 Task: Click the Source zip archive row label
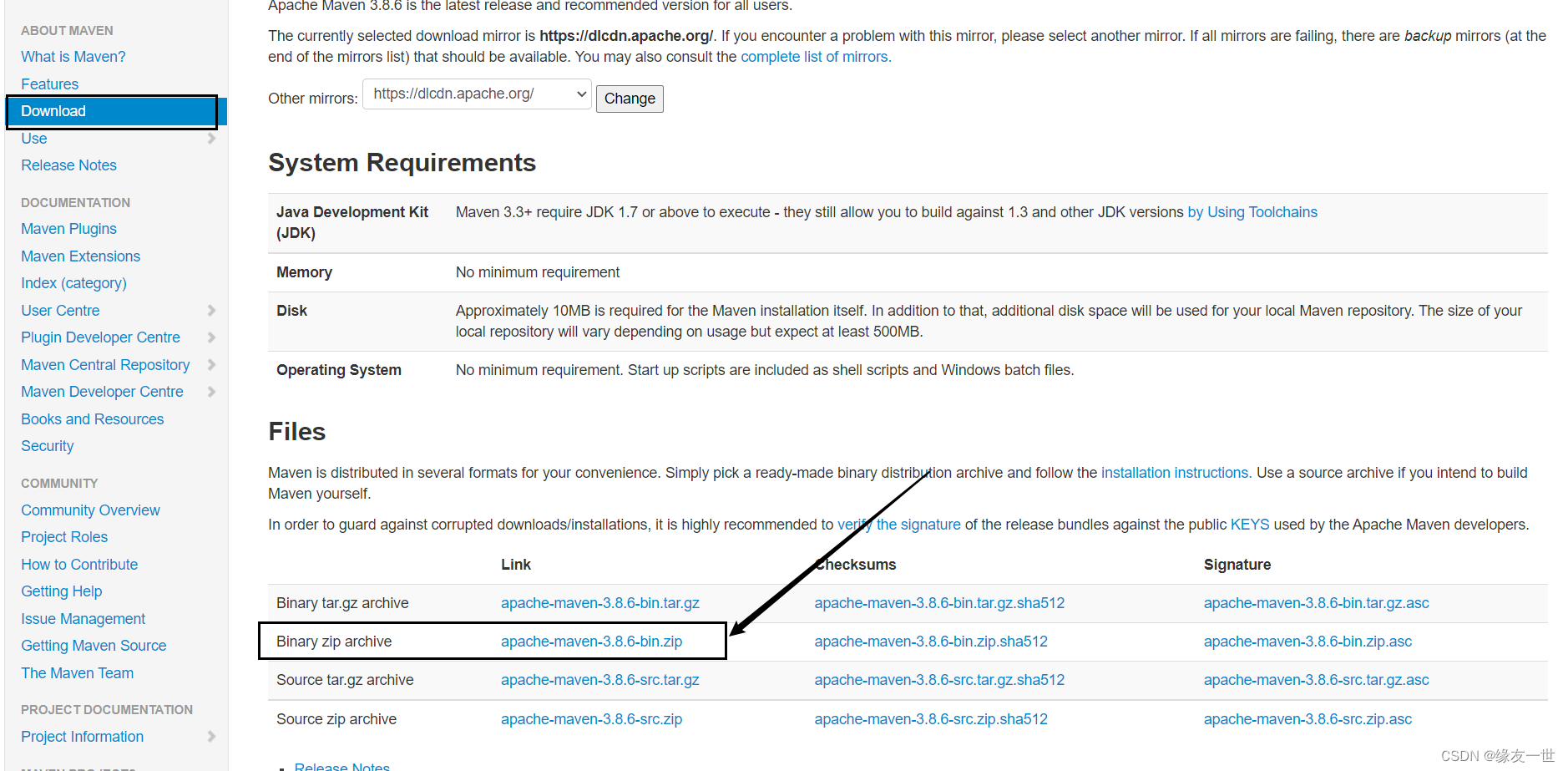click(x=336, y=719)
